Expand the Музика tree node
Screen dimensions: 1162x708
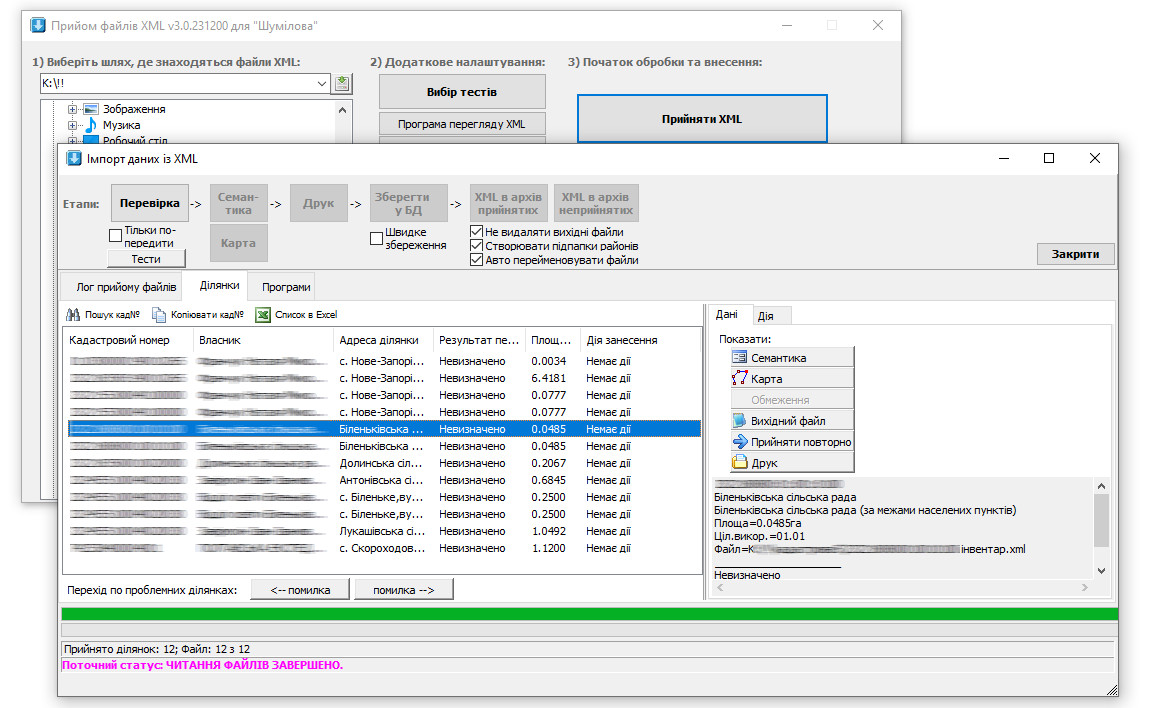coord(73,125)
